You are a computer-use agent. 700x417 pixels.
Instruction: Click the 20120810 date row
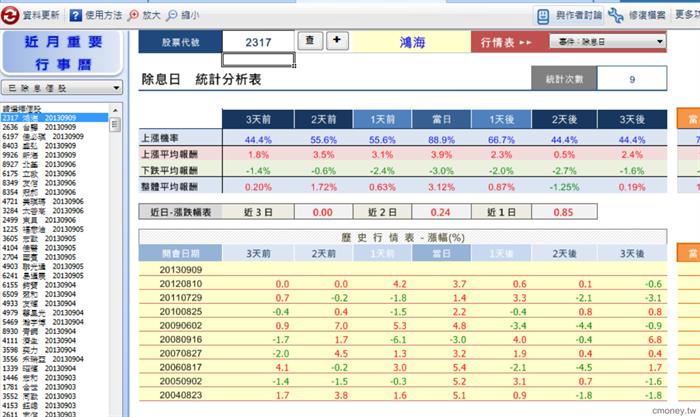click(403, 284)
